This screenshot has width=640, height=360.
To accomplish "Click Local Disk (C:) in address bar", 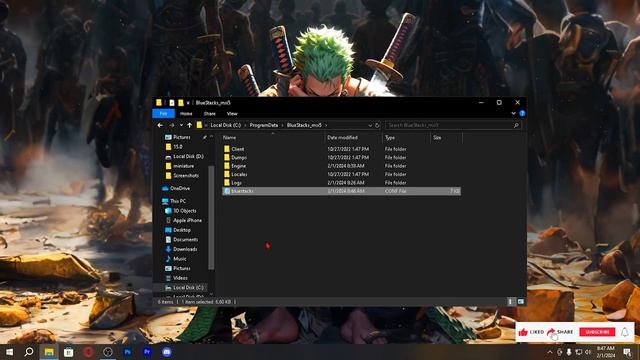I will [226, 125].
